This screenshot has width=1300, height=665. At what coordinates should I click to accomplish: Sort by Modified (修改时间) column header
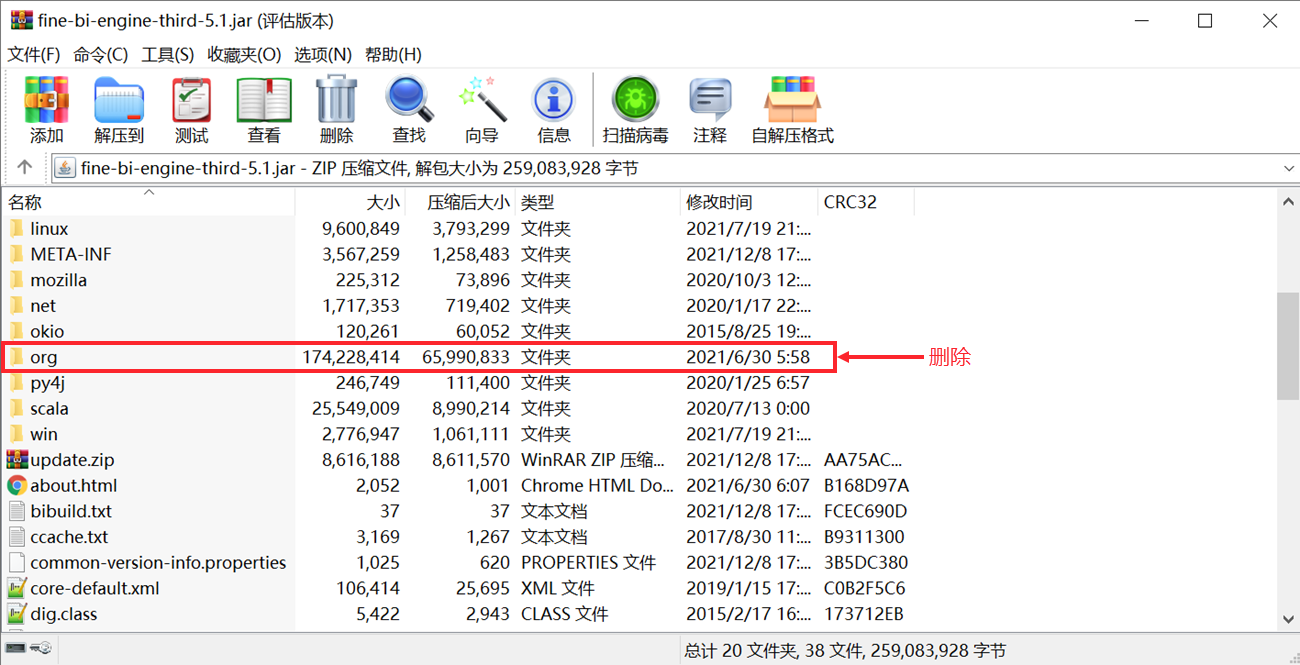pos(749,202)
